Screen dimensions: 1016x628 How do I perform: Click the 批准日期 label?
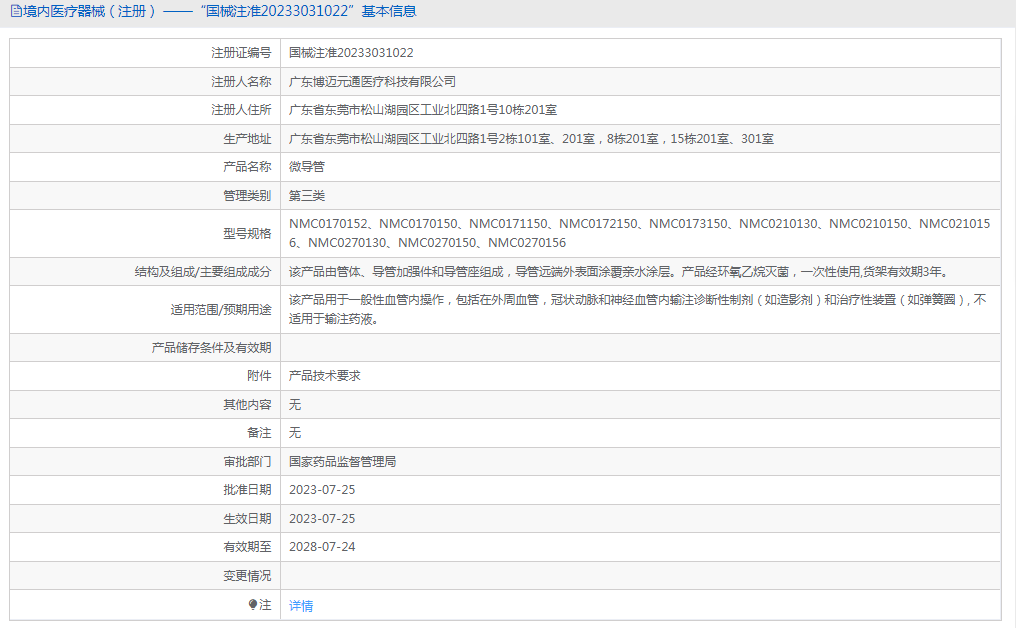tap(247, 490)
